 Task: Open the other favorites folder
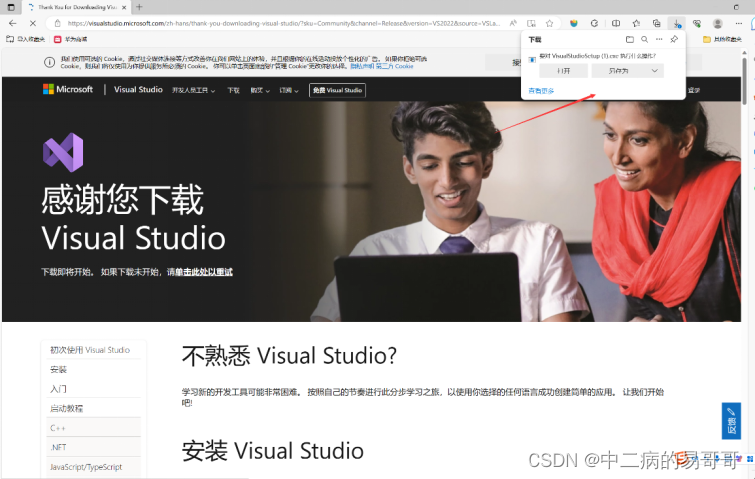722,39
